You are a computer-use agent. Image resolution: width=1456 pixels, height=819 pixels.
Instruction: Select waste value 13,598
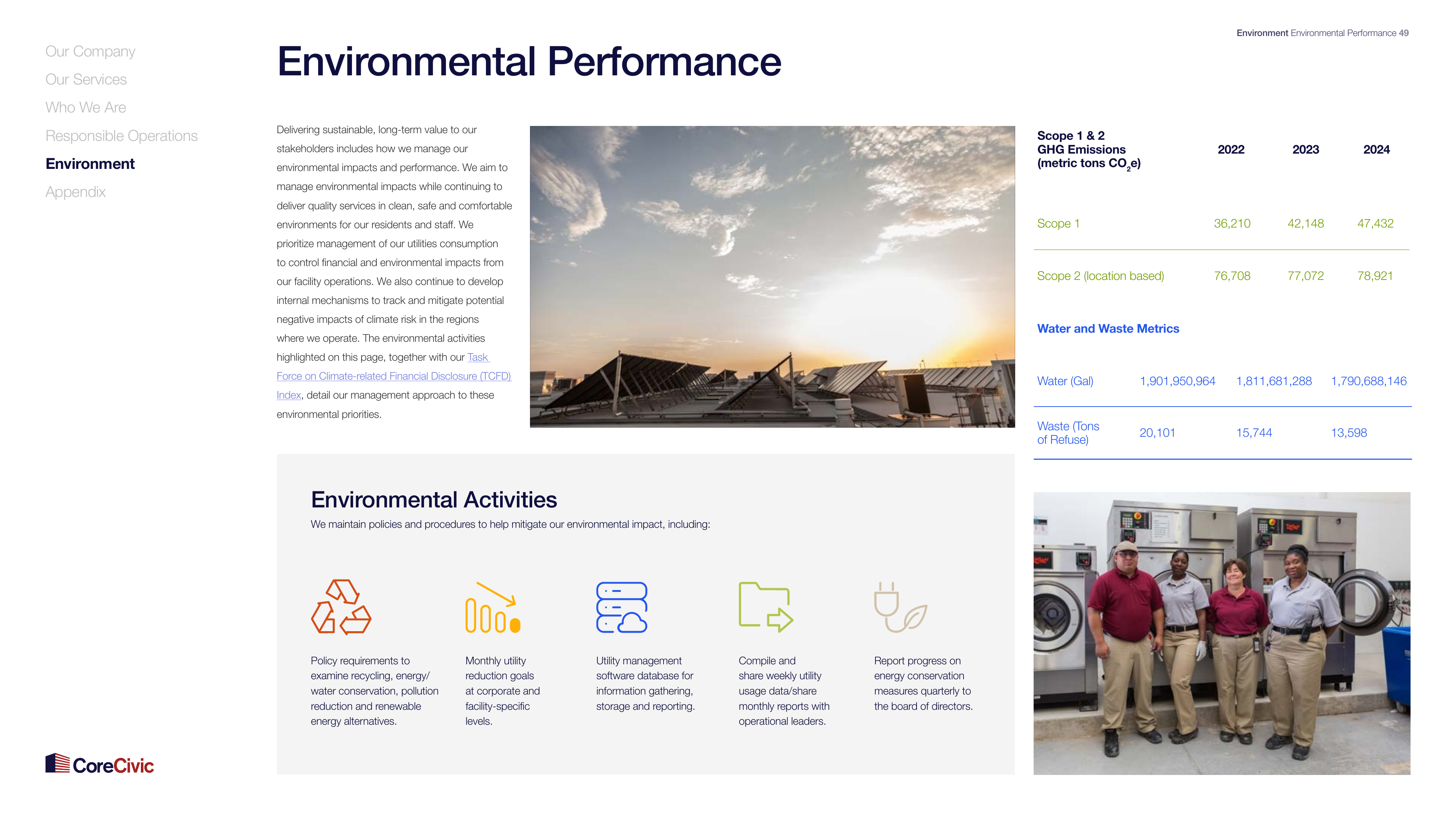pyautogui.click(x=1349, y=432)
